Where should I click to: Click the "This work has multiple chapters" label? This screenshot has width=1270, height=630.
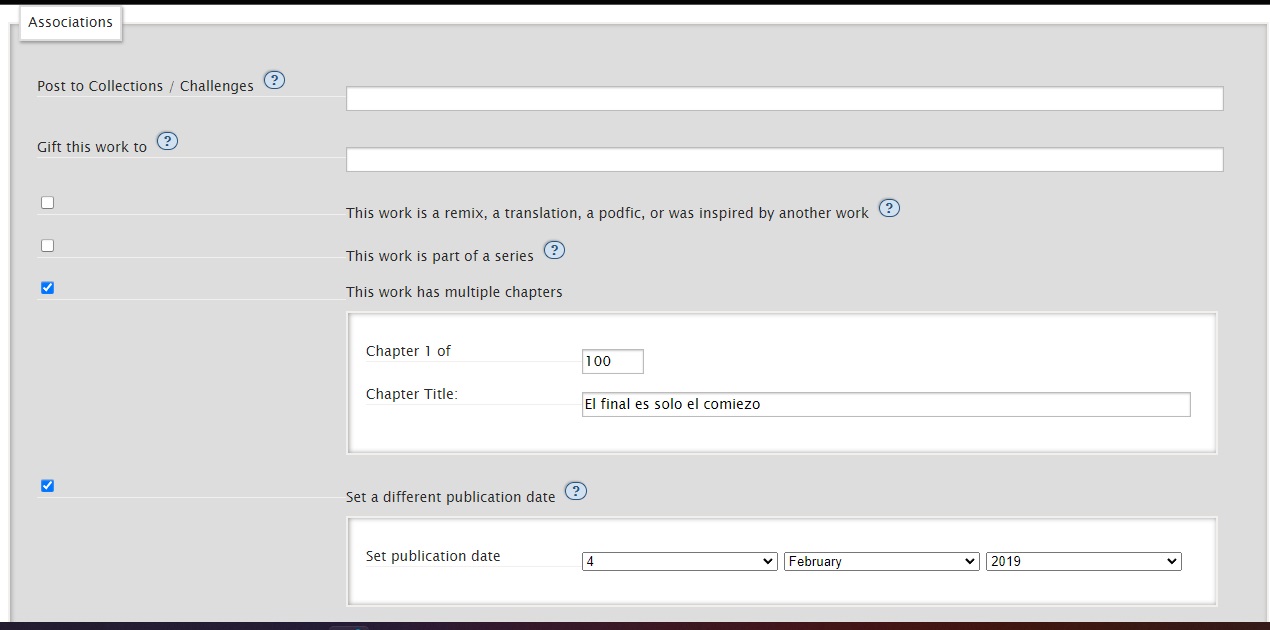pos(454,292)
